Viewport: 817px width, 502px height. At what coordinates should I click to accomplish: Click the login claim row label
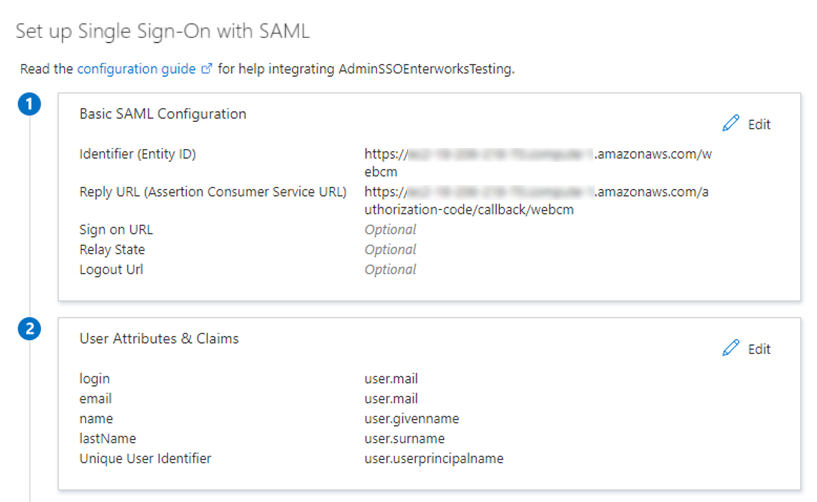[x=95, y=379]
